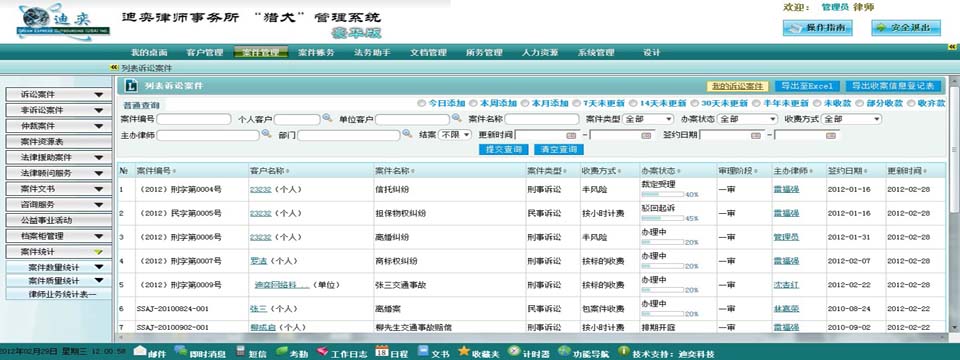
Task: Select 今日添加 radio filter
Action: (421, 103)
